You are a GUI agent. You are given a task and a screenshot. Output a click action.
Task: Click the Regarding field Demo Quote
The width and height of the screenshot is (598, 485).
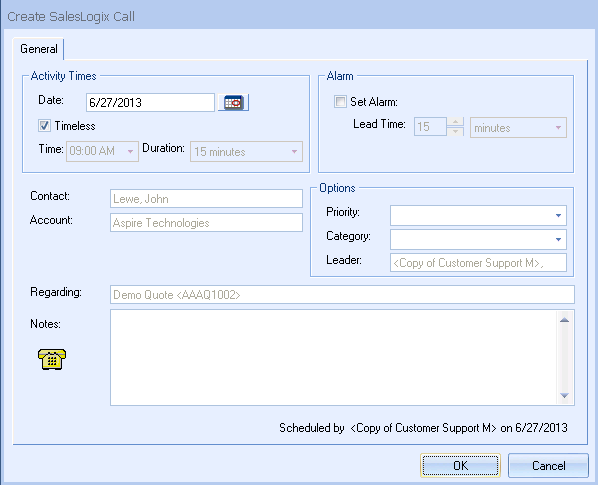[x=342, y=295]
